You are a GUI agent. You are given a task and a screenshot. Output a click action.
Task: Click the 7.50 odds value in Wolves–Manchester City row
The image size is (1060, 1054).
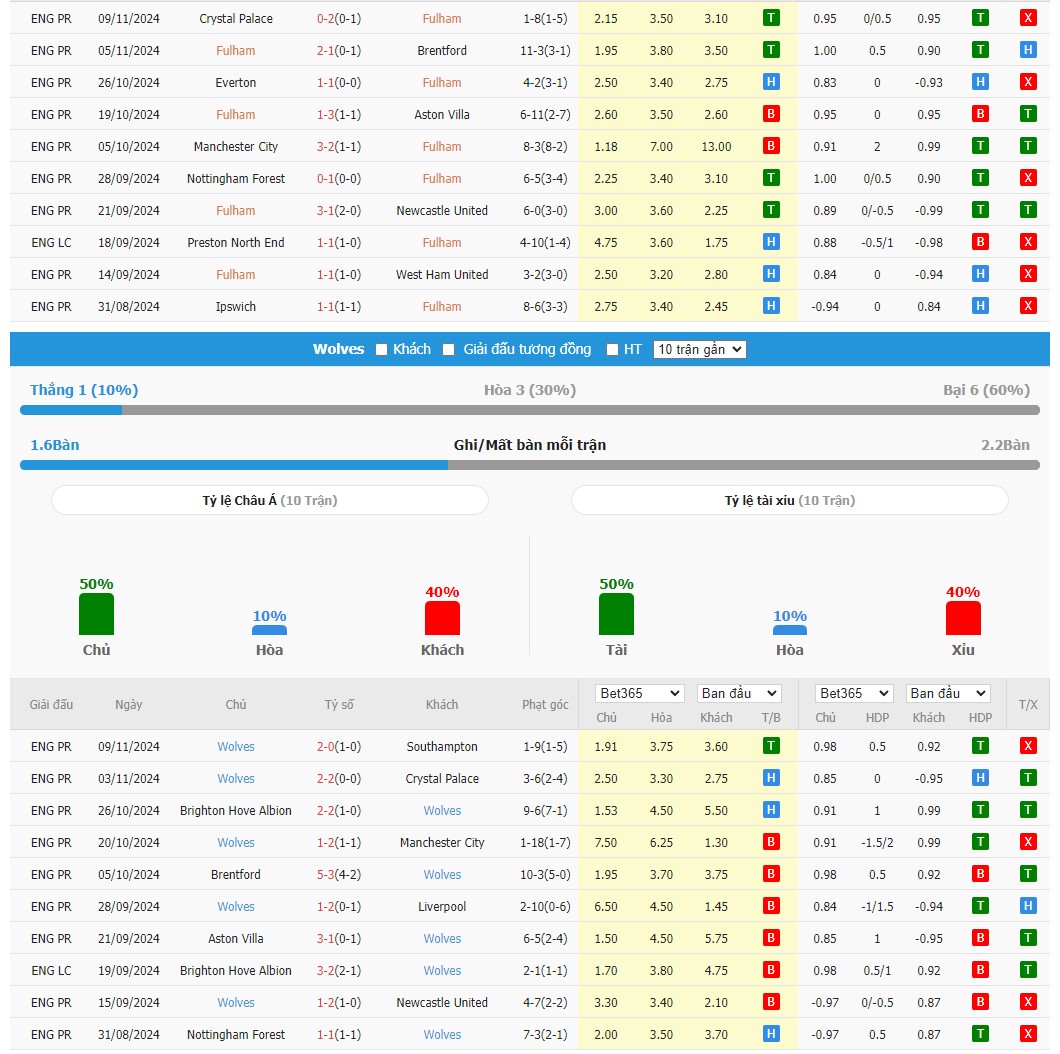point(606,842)
